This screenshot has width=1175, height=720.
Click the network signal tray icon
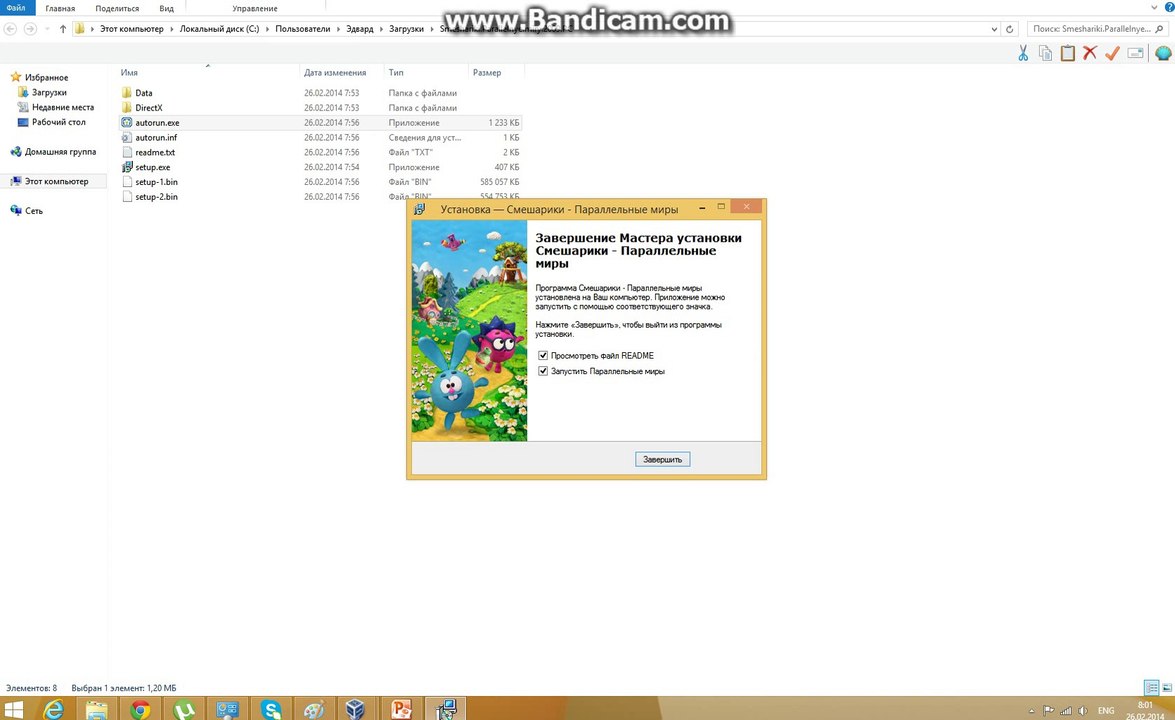[x=1065, y=710]
